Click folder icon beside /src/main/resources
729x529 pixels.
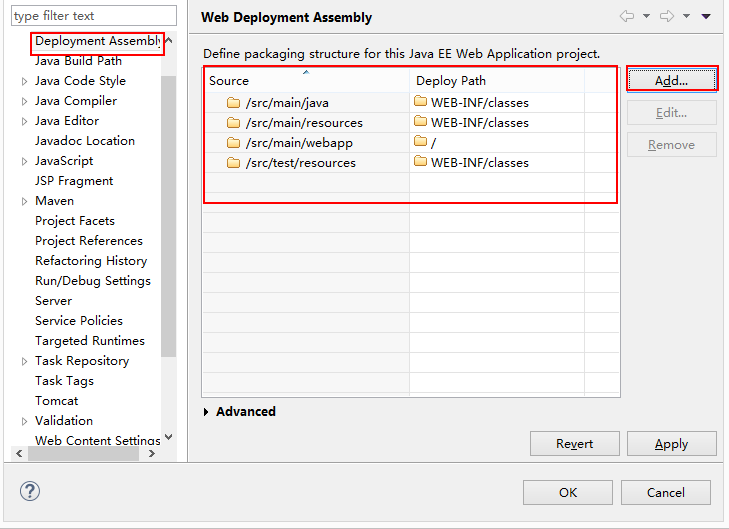coord(234,123)
